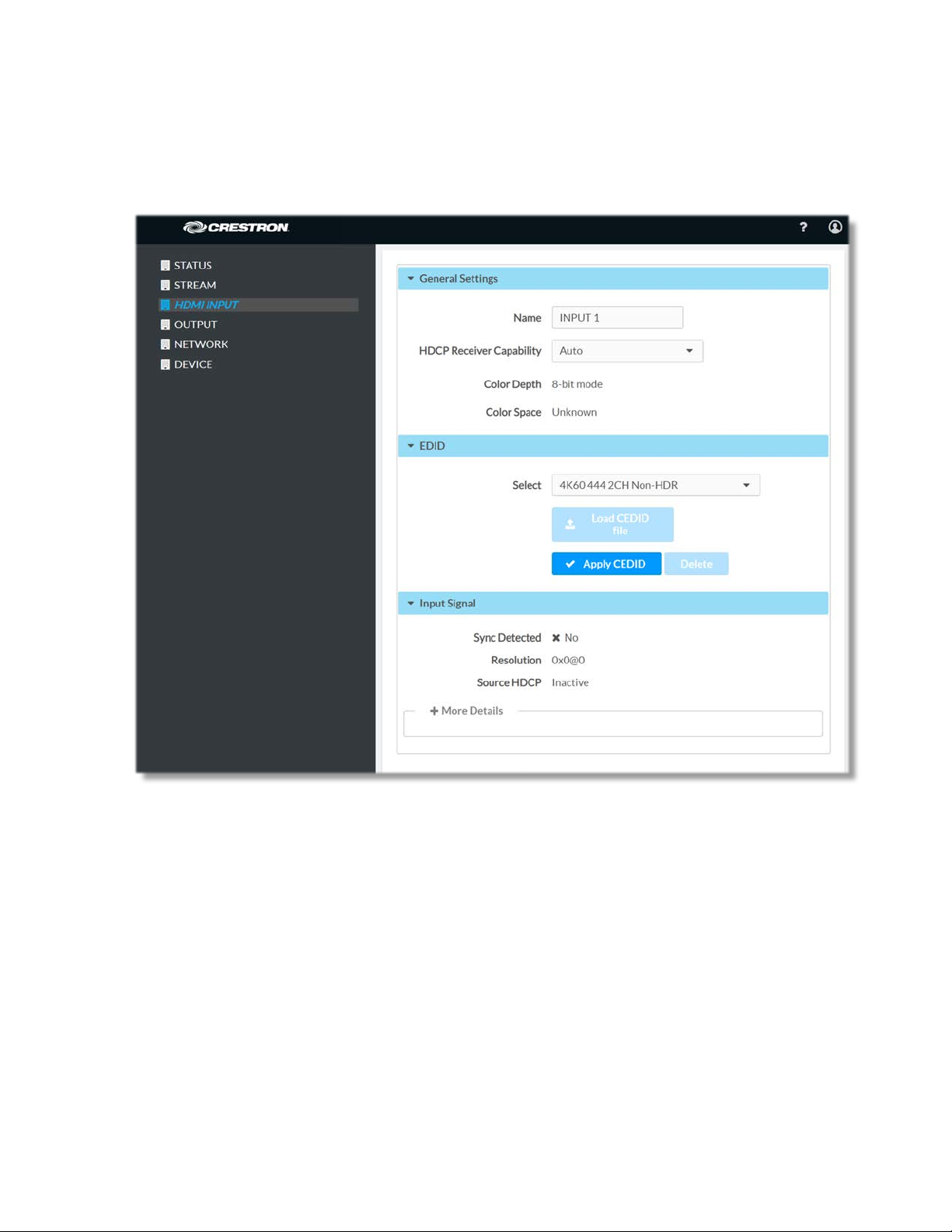Screen dimensions: 952x1232
Task: Click the OUTPUT sidebar icon
Action: click(x=165, y=325)
